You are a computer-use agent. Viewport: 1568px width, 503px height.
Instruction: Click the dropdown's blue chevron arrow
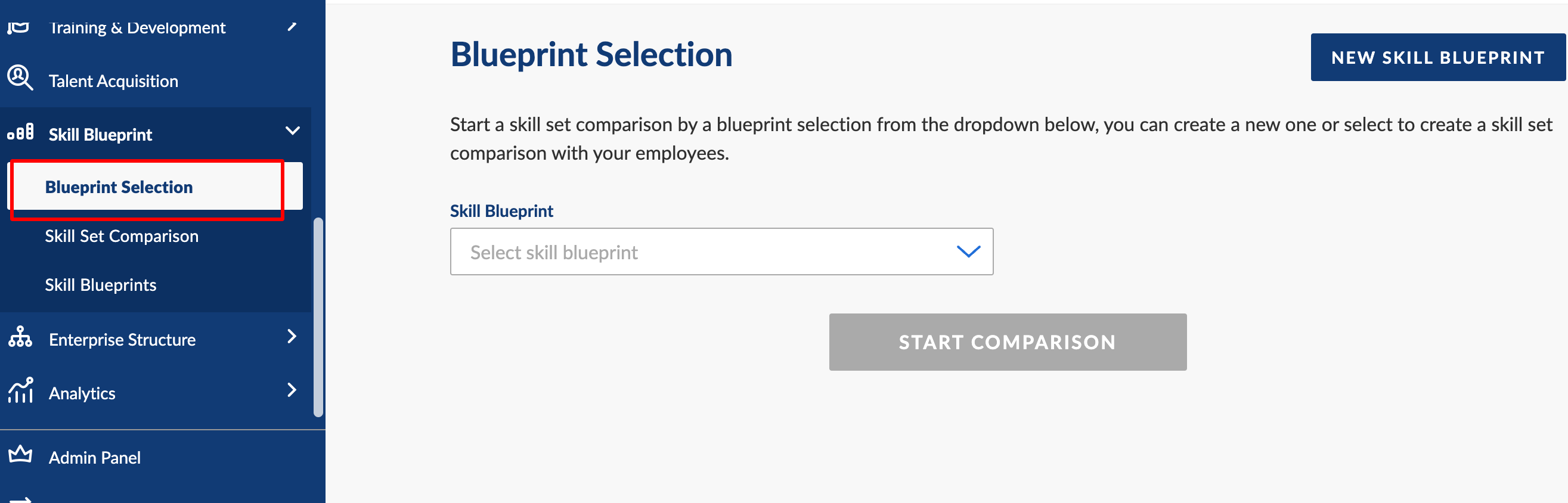click(968, 251)
